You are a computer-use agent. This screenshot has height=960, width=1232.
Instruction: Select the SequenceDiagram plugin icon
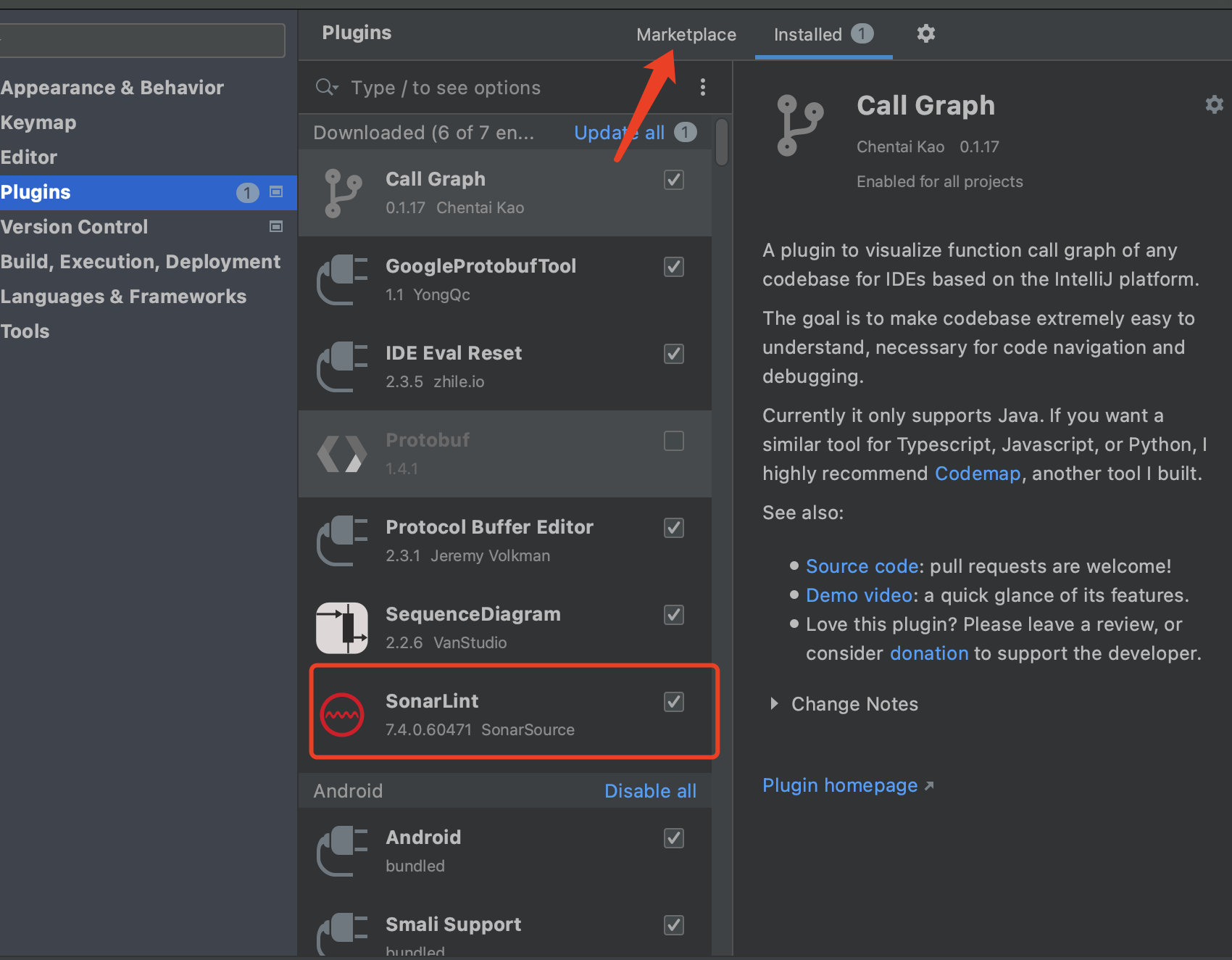tap(341, 627)
